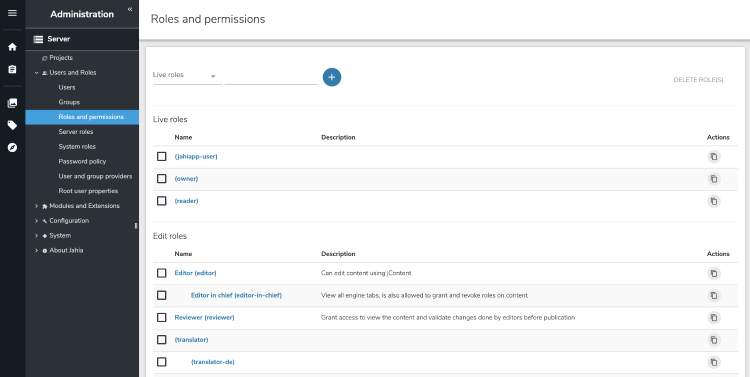Open the (reader) role link
Viewport: 750px width, 377px height.
point(186,201)
